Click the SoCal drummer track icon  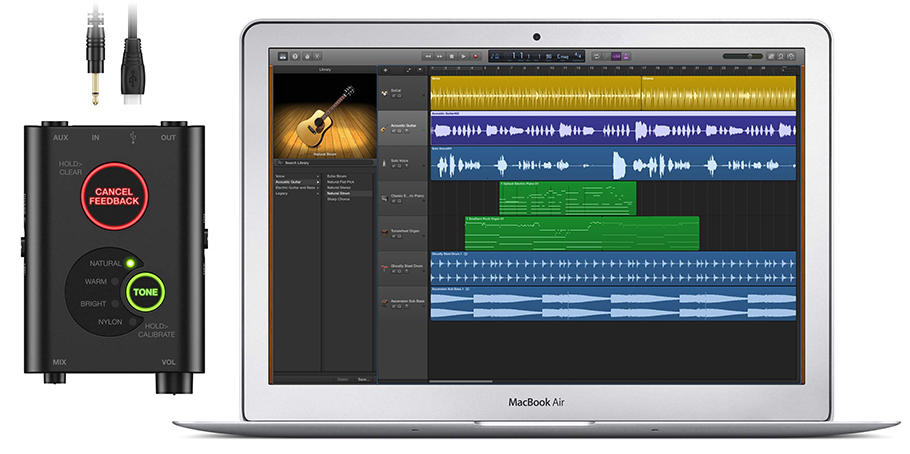coord(384,93)
